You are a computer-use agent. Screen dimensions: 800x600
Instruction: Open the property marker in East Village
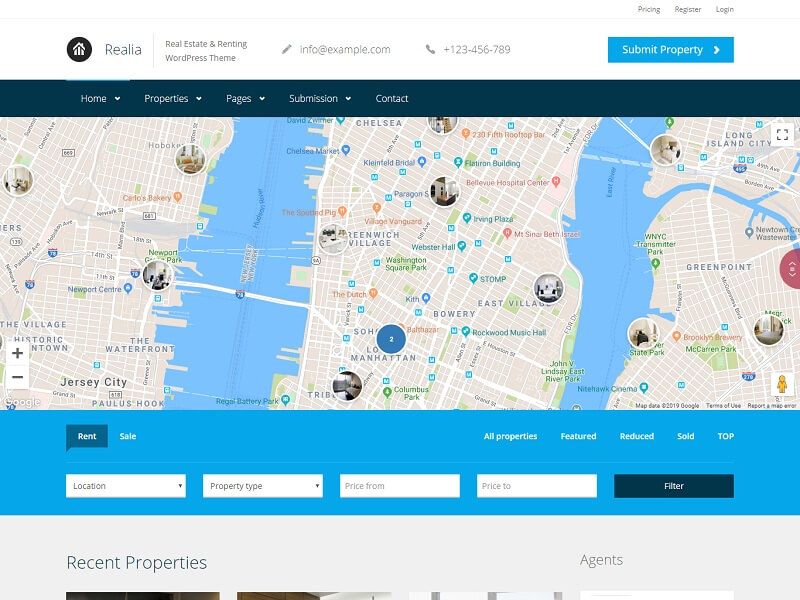(x=548, y=288)
